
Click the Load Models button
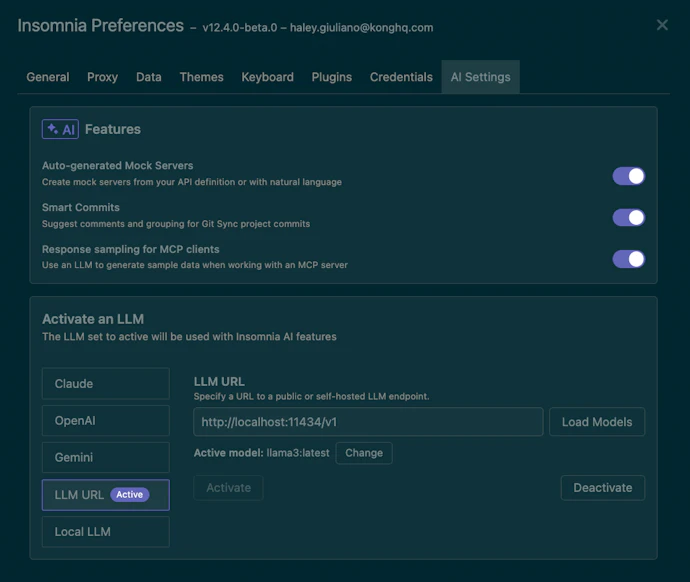(x=597, y=422)
